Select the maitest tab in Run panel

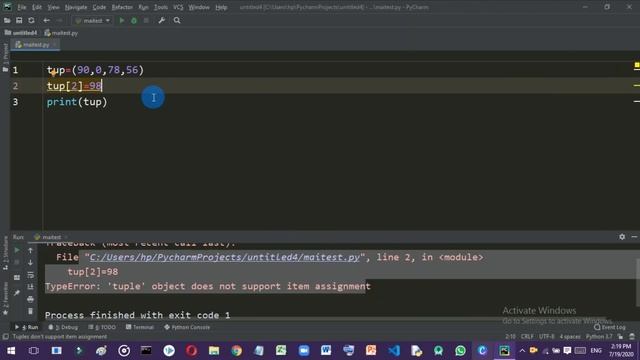pyautogui.click(x=50, y=237)
